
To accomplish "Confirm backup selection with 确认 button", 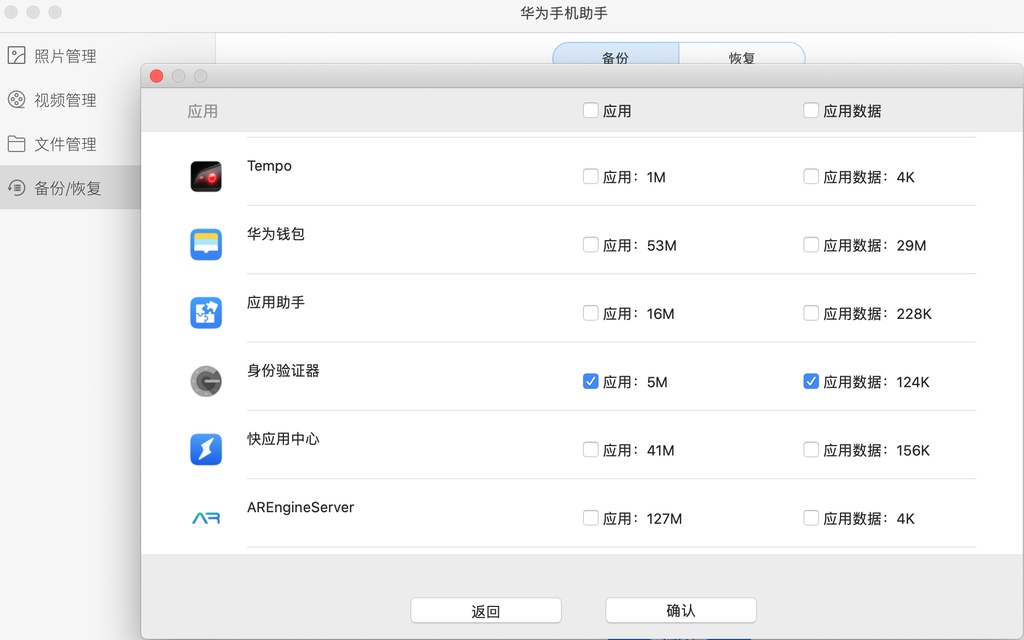I will 680,610.
